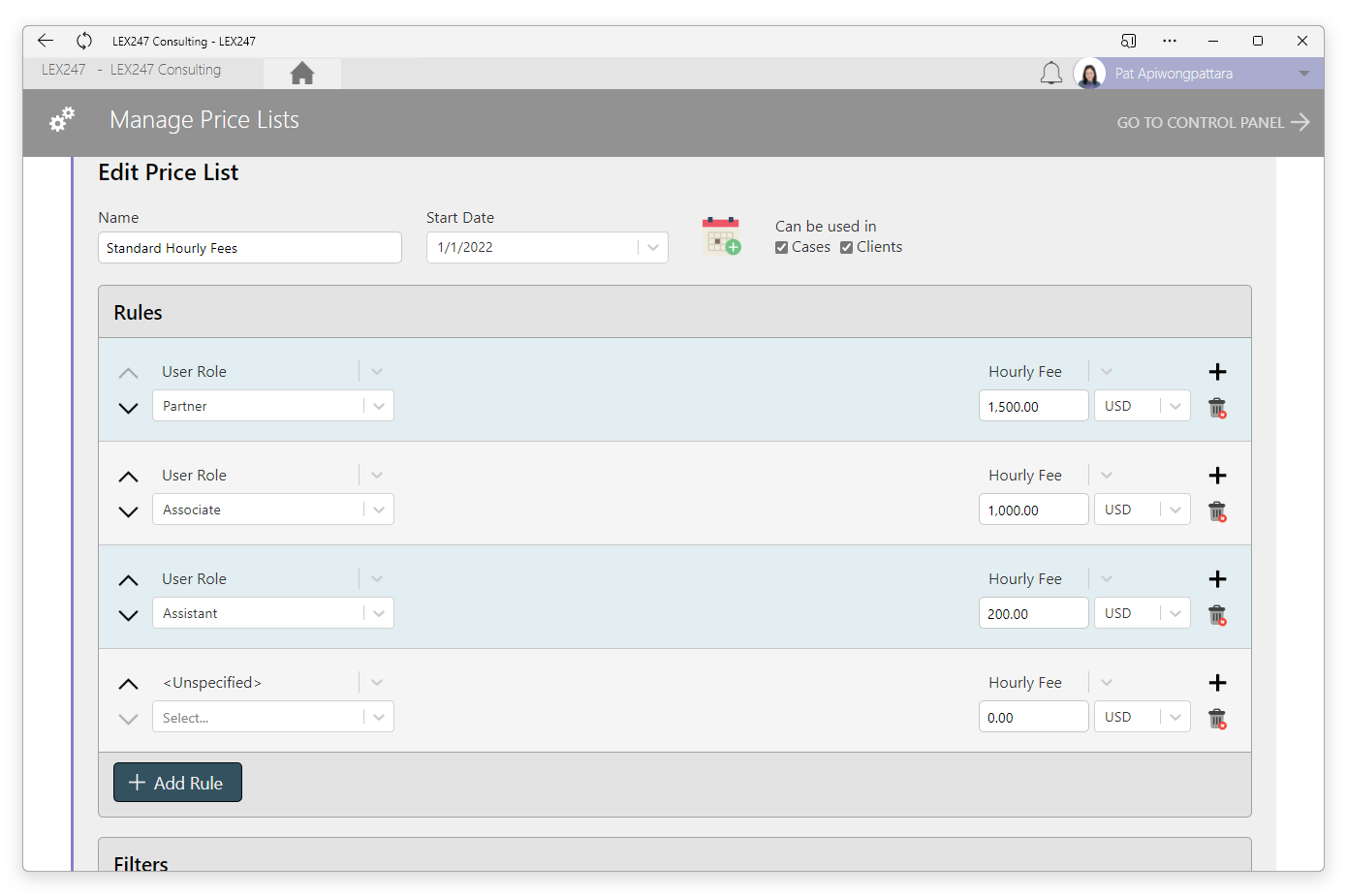The height and width of the screenshot is (896, 1347).
Task: Click the Filters section heading
Action: pyautogui.click(x=141, y=862)
